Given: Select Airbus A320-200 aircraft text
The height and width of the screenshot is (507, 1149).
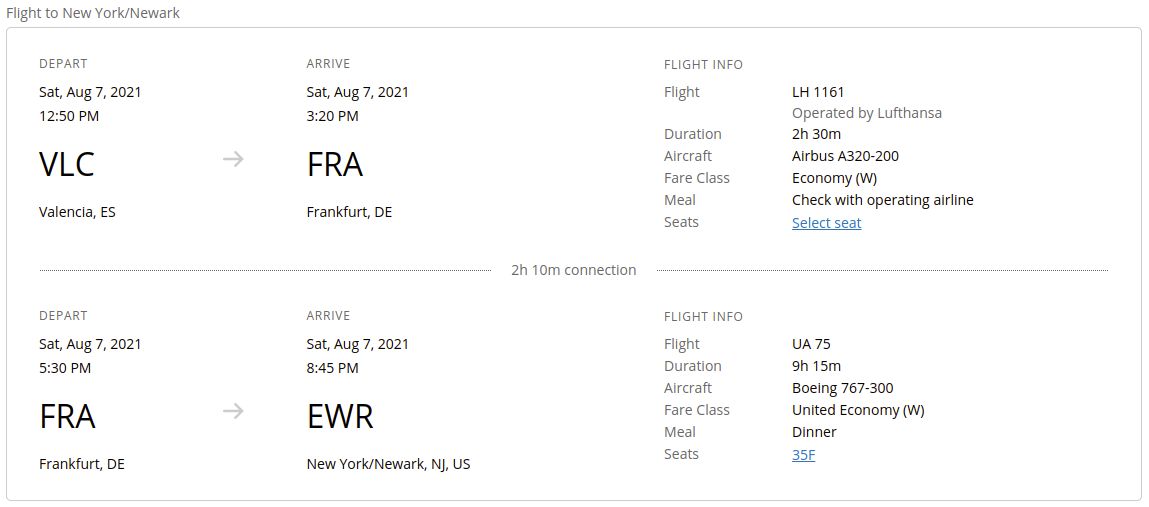Looking at the screenshot, I should (x=845, y=156).
